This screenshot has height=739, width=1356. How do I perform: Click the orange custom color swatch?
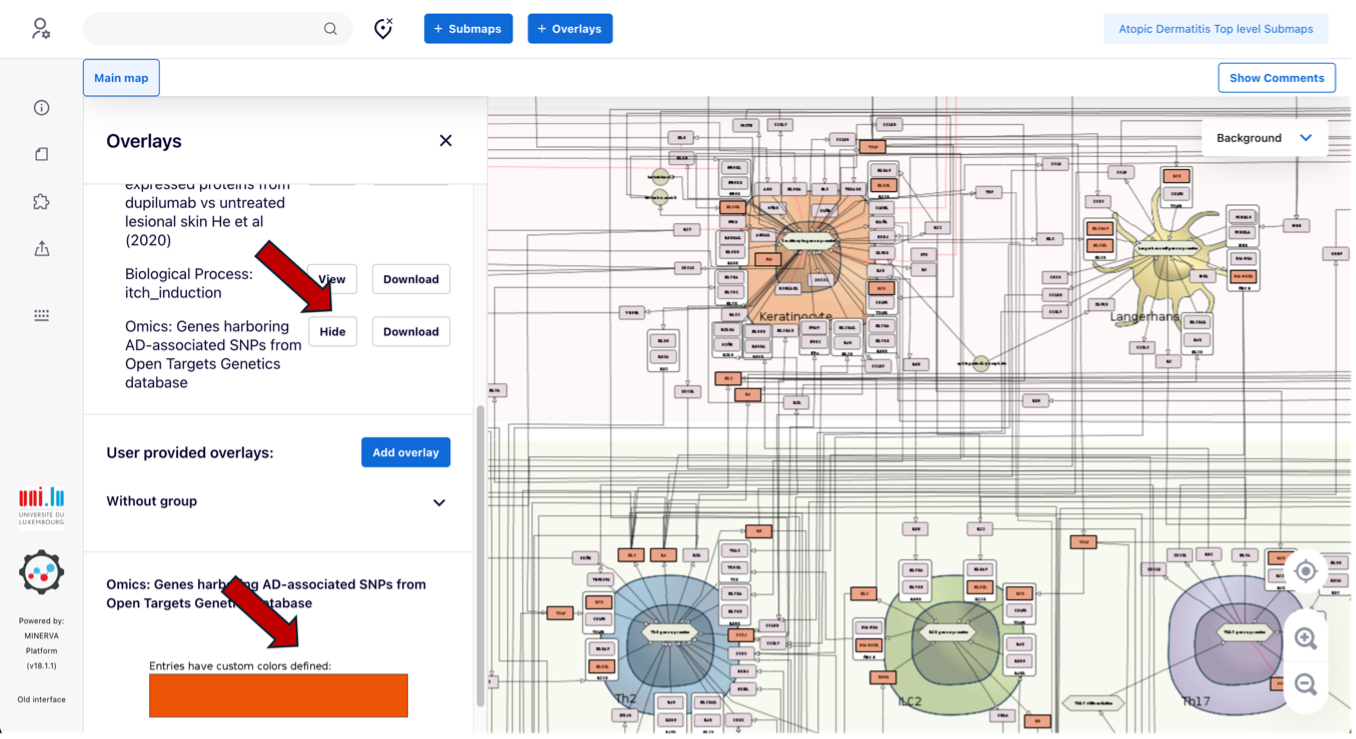click(278, 695)
